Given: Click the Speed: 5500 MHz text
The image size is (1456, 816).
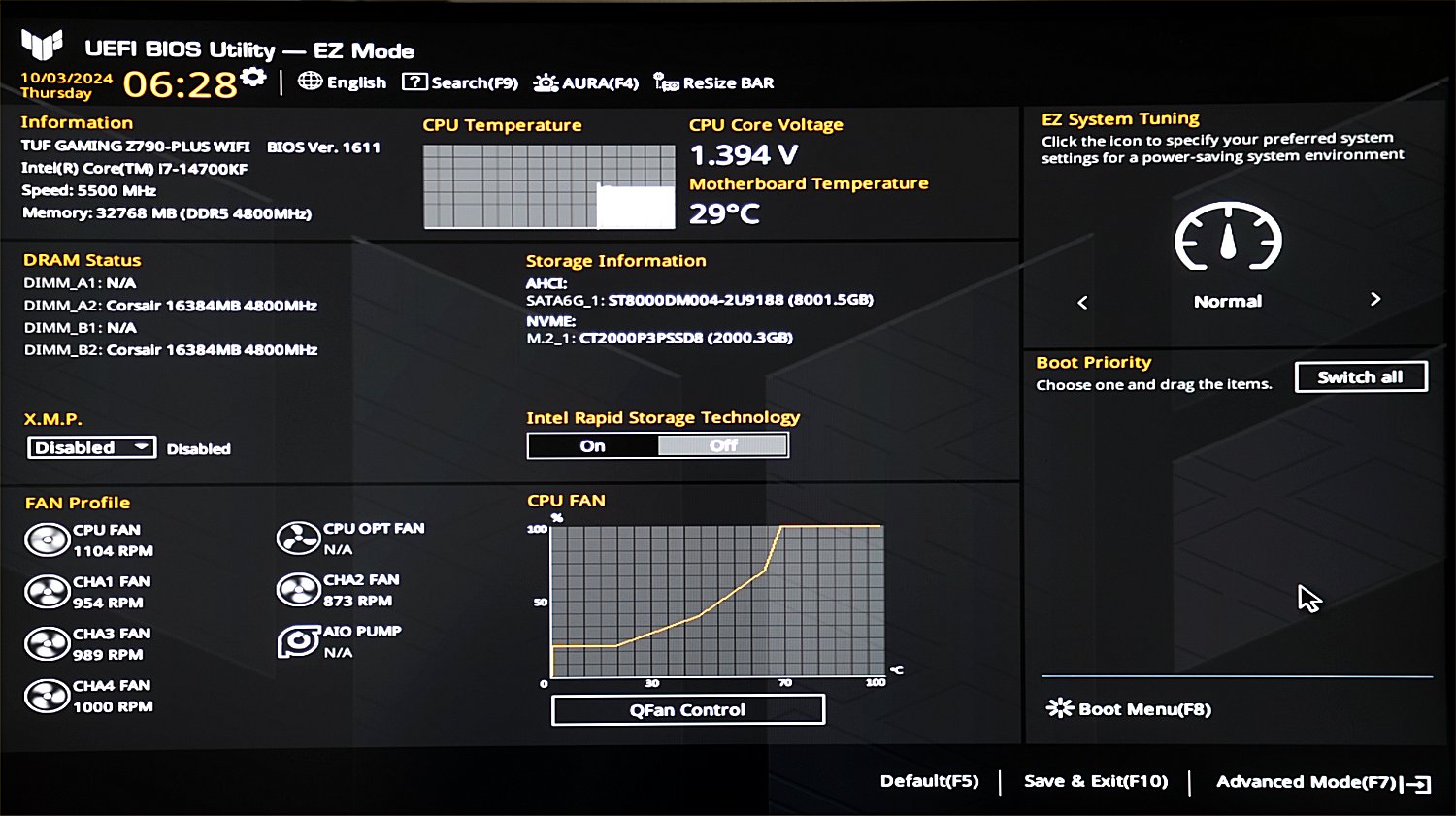Looking at the screenshot, I should [x=89, y=191].
